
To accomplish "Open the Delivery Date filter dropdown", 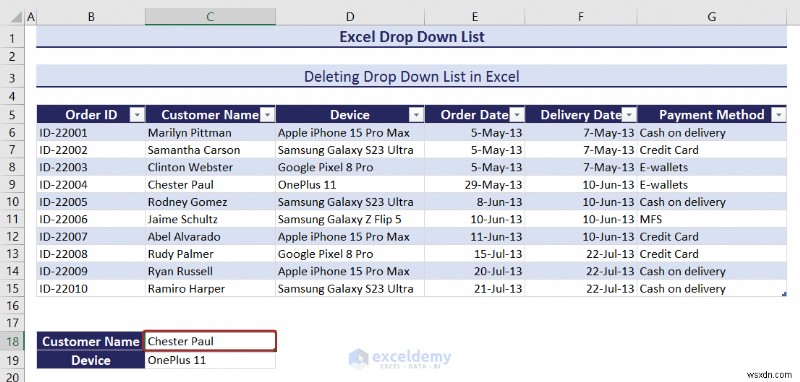I will click(630, 115).
